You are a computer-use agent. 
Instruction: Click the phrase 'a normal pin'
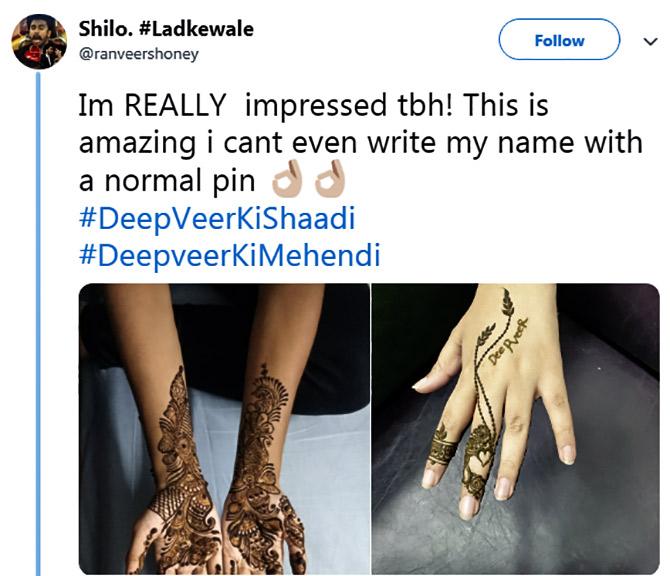[x=167, y=181]
